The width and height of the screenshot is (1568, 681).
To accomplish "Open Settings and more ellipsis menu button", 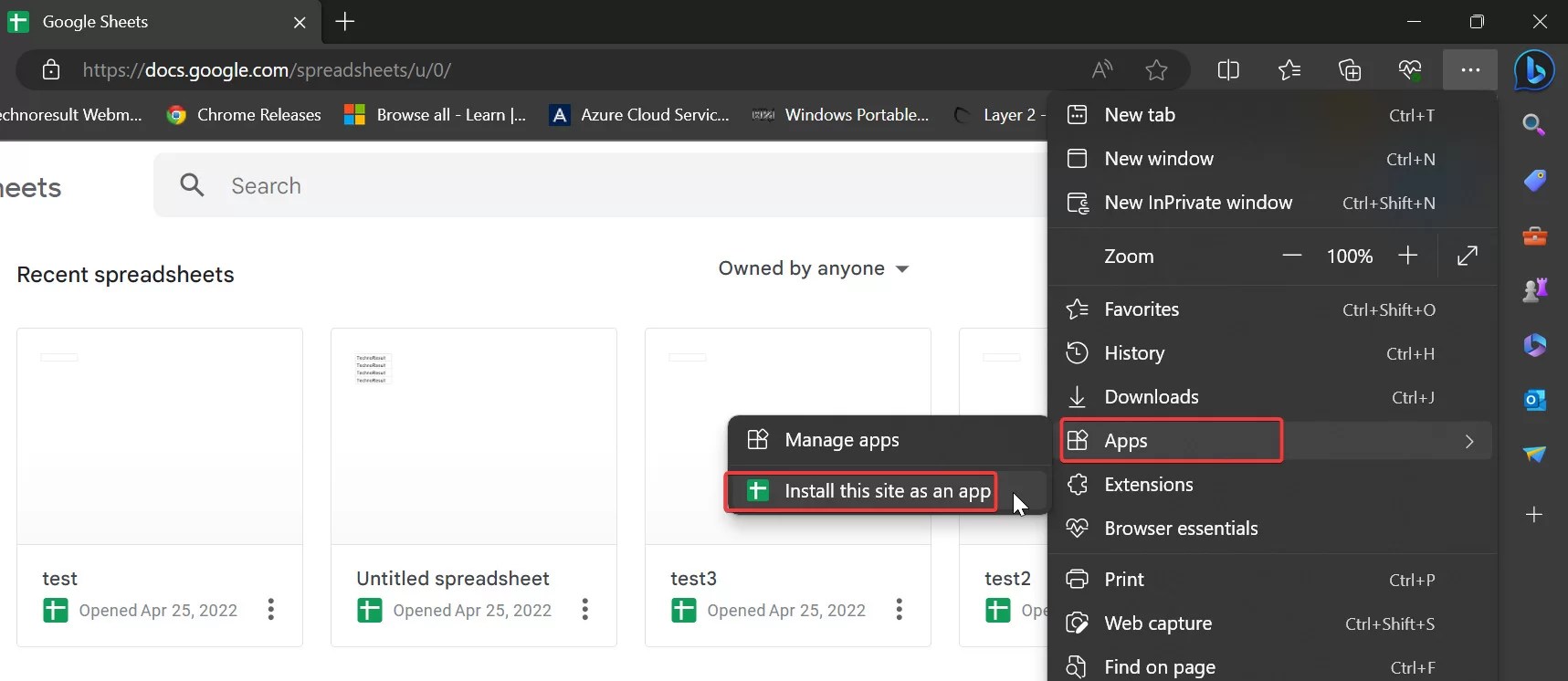I will coord(1469,69).
